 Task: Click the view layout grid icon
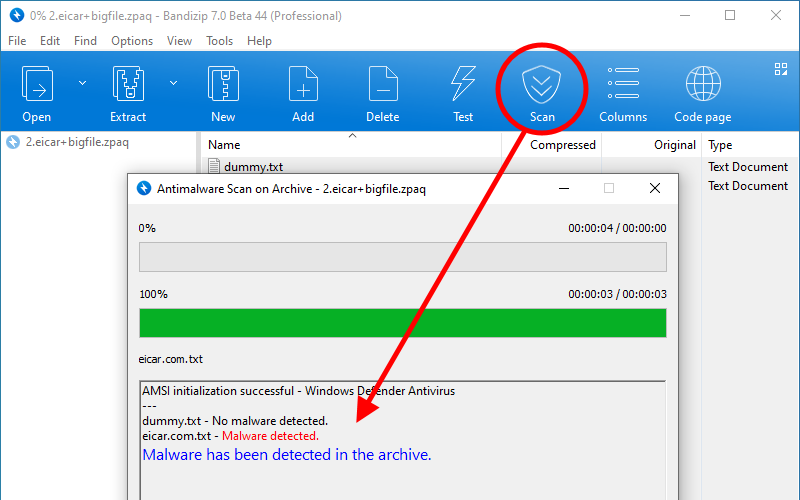tap(781, 69)
